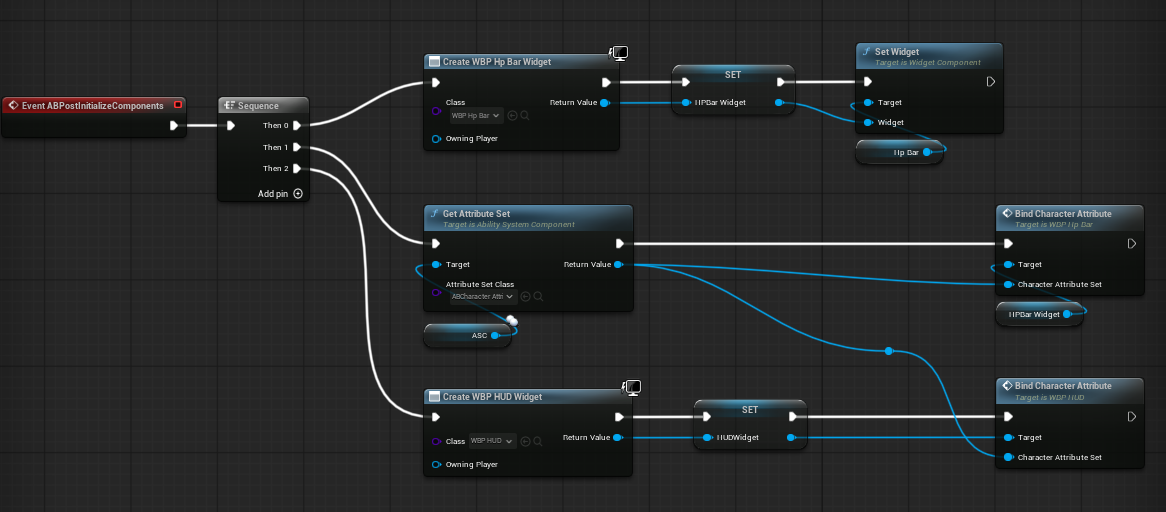Click the exec output pin of Event ABPostInitializeComponents
Image resolution: width=1166 pixels, height=512 pixels.
coord(173,126)
